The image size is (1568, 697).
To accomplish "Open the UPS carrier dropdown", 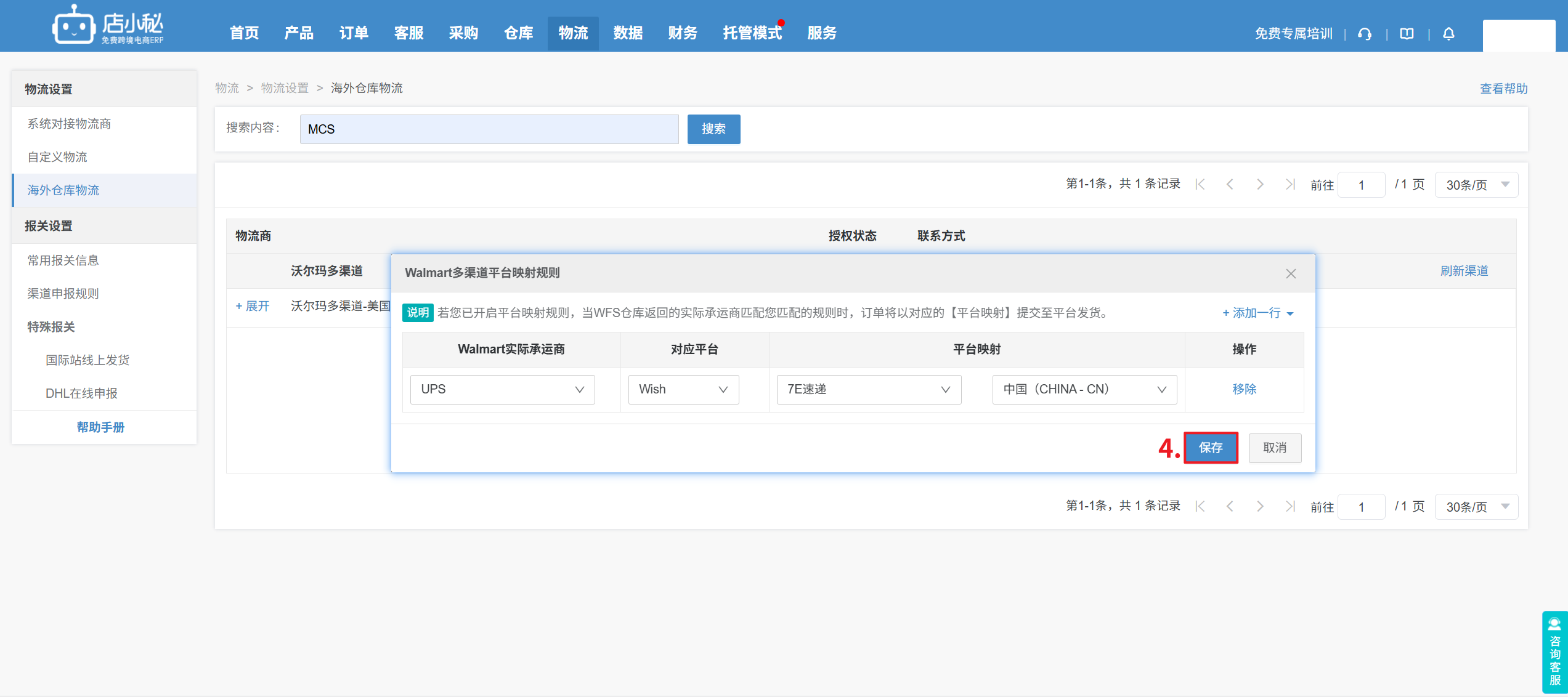I will (x=502, y=389).
